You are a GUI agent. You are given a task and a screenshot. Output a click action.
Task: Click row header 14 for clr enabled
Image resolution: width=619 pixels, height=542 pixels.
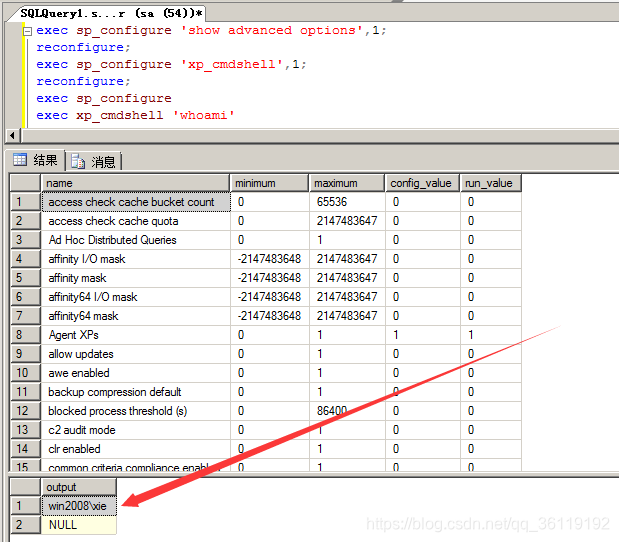coord(26,448)
